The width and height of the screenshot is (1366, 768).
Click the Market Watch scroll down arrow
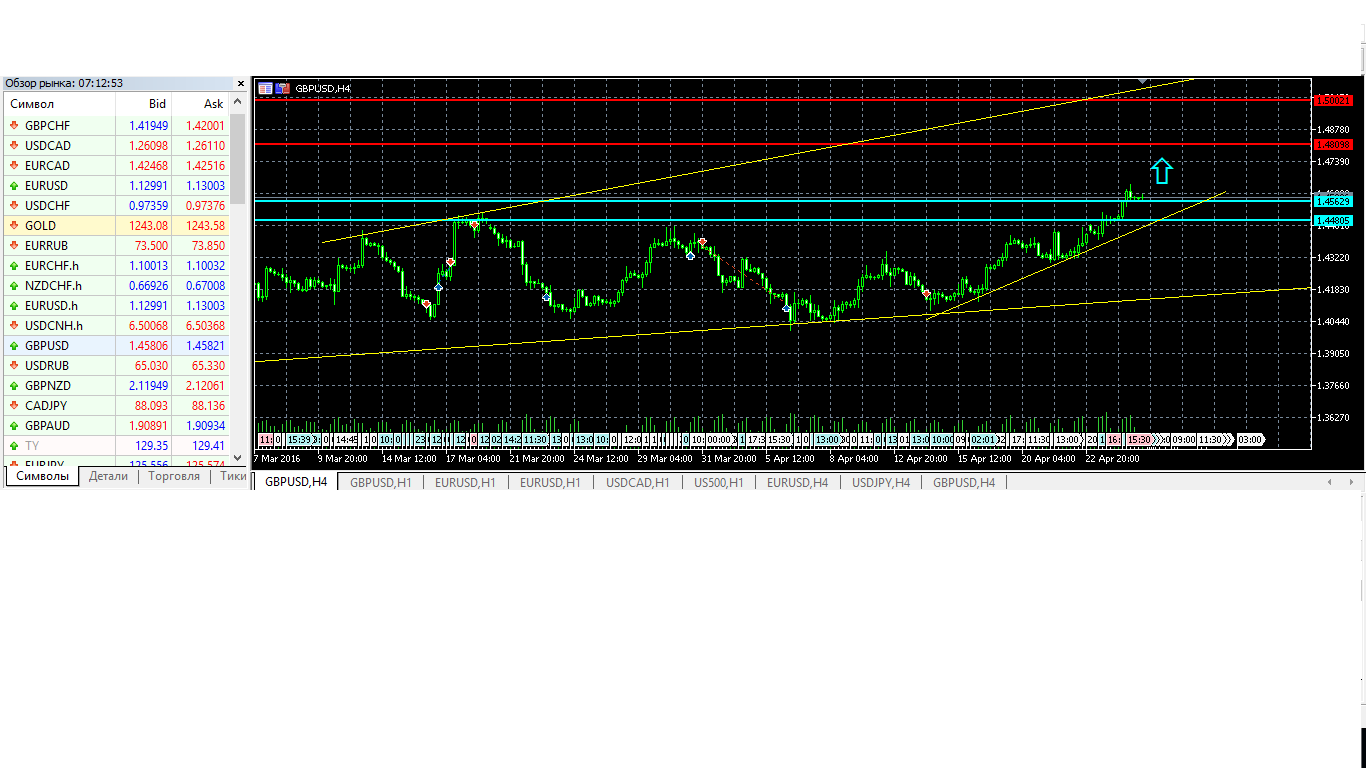click(x=238, y=457)
